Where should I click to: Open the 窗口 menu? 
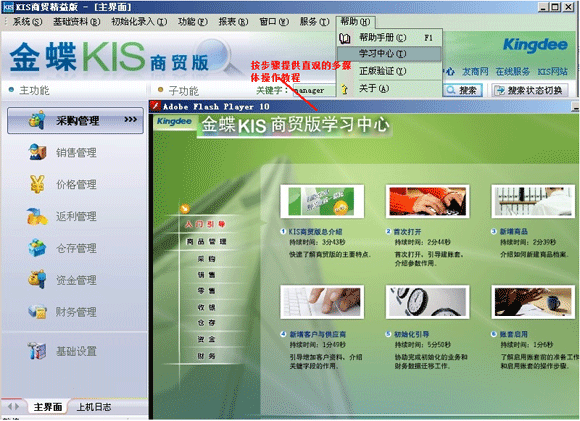click(274, 22)
